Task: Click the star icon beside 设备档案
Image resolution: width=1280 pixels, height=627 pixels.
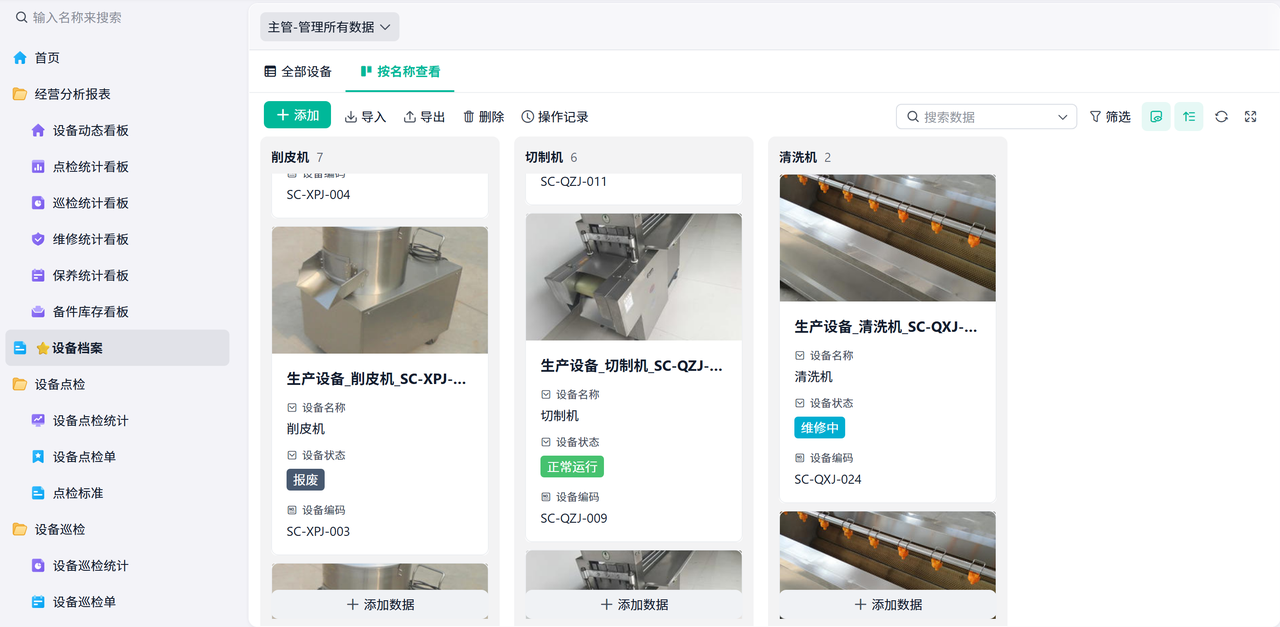Action: coord(43,348)
